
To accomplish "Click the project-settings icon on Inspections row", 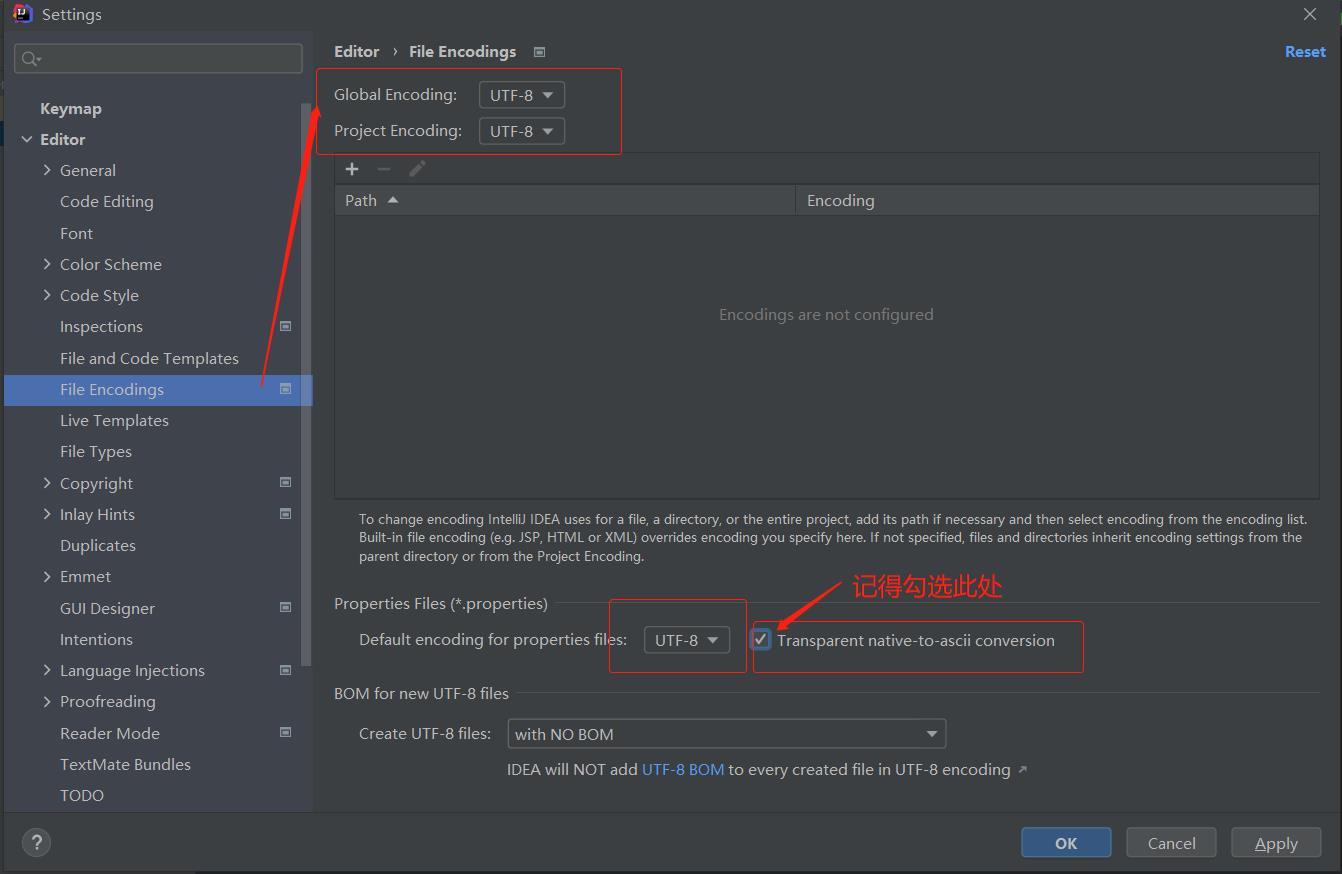I will click(x=285, y=326).
